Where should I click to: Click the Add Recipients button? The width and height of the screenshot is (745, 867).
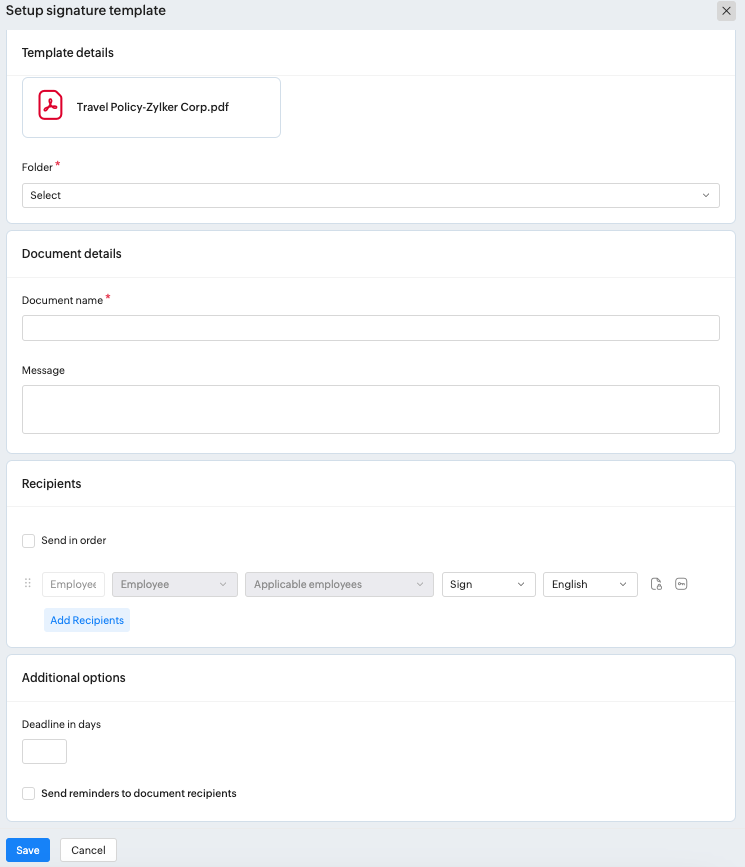tap(87, 620)
